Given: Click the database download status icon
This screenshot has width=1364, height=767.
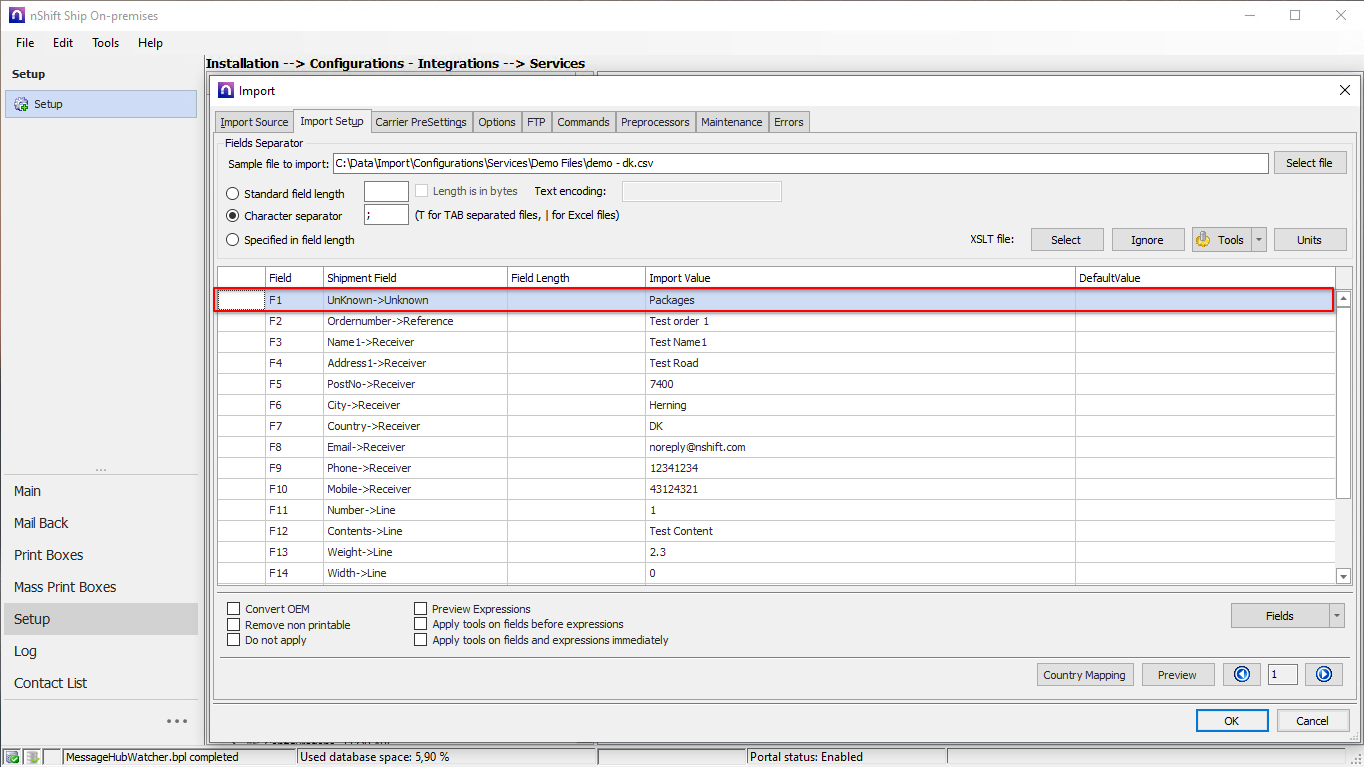Looking at the screenshot, I should click(32, 757).
